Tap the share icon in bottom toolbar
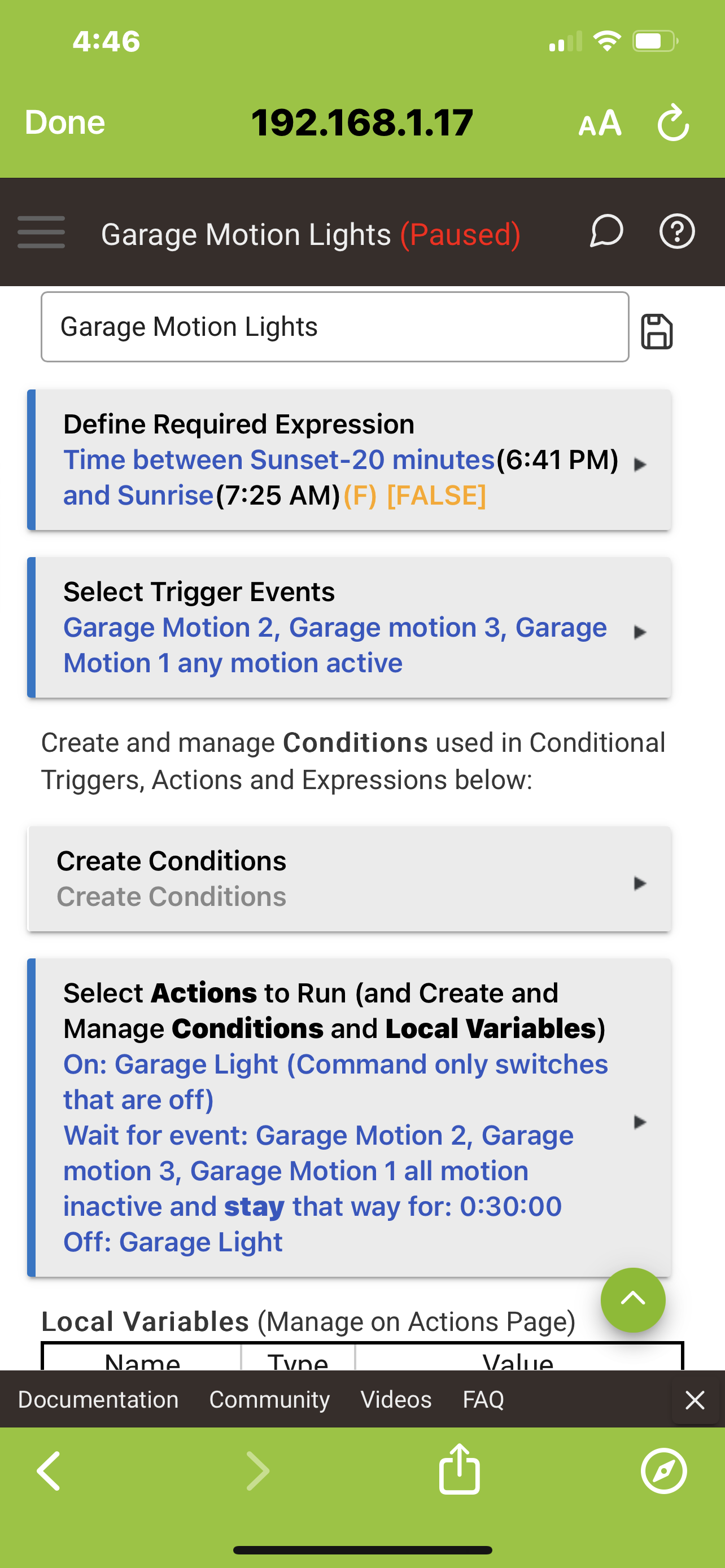 [x=459, y=1470]
